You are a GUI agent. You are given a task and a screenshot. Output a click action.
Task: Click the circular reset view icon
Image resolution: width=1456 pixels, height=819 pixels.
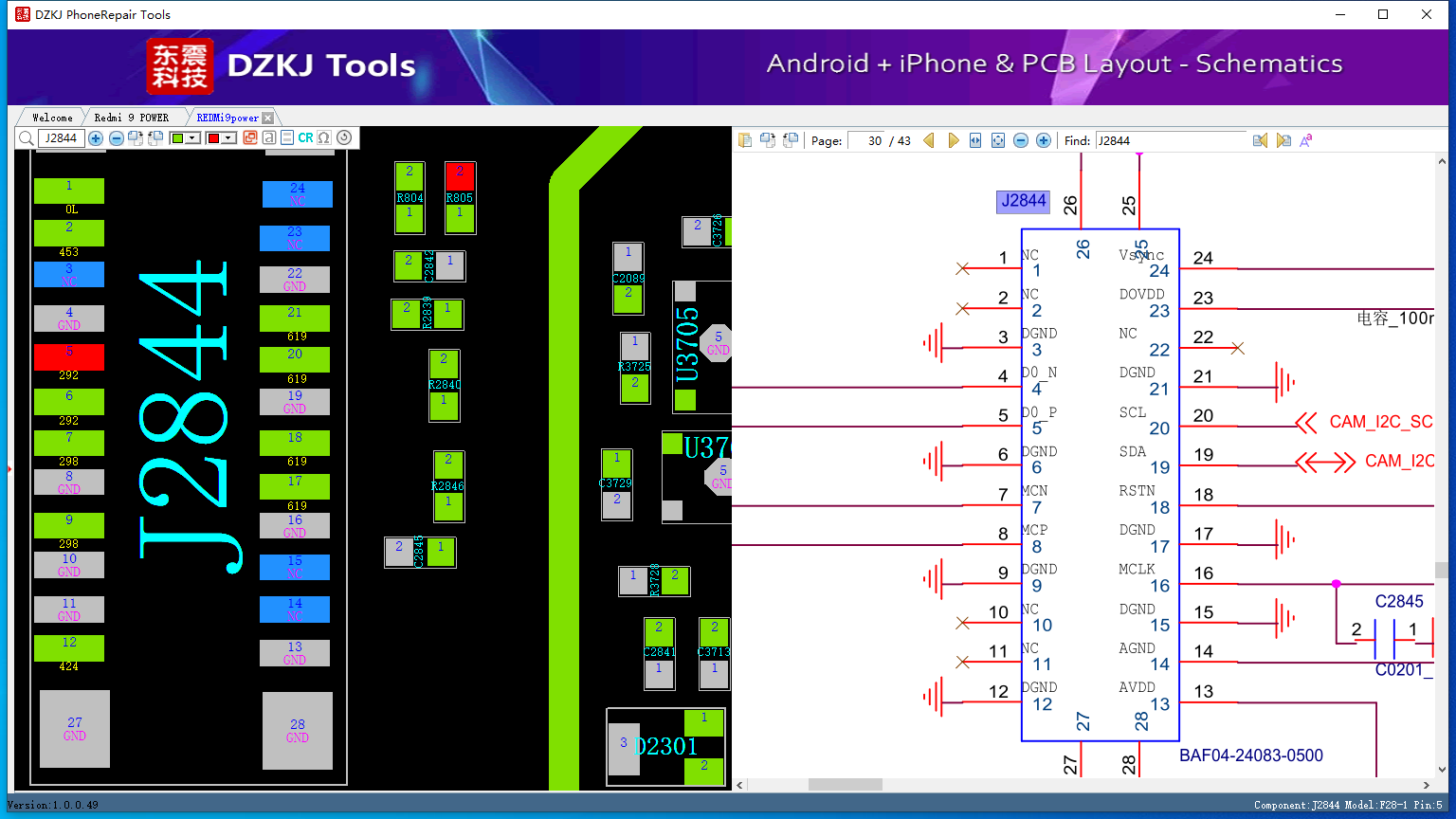point(344,138)
